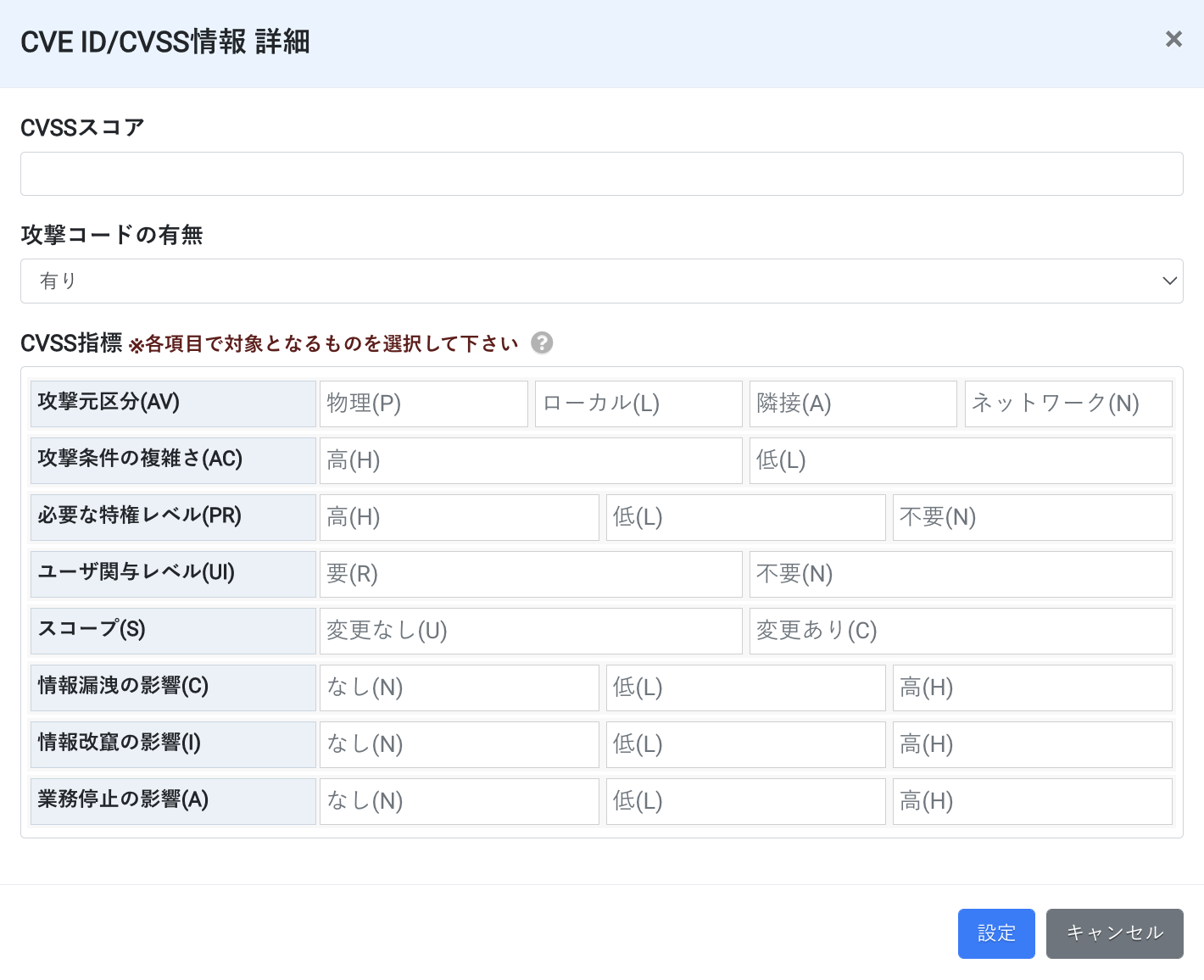Choose なし(N) for 情報漏洩の影響(C)

click(460, 688)
